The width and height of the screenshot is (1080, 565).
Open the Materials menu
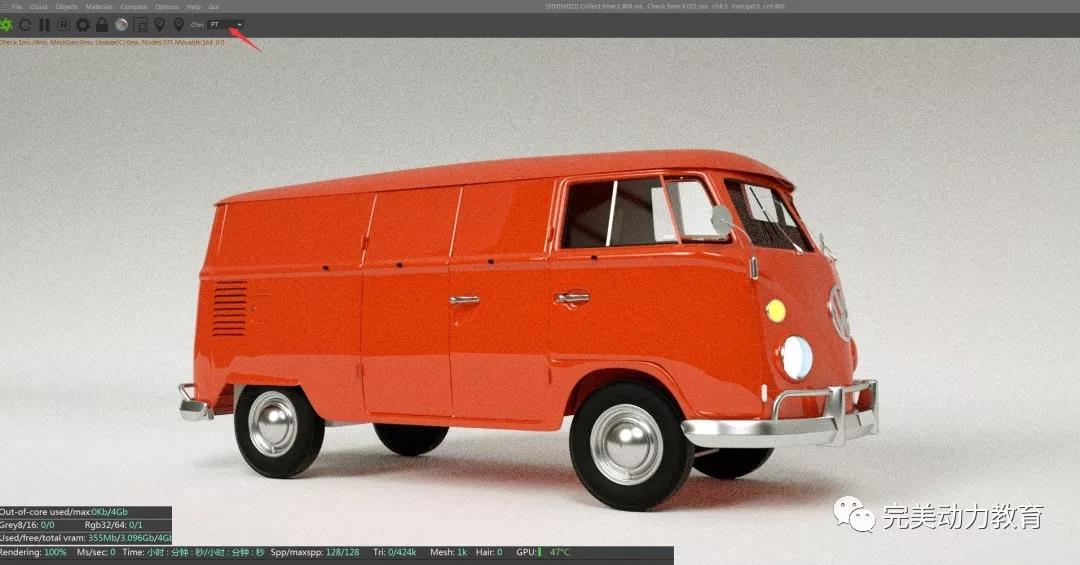click(x=99, y=6)
